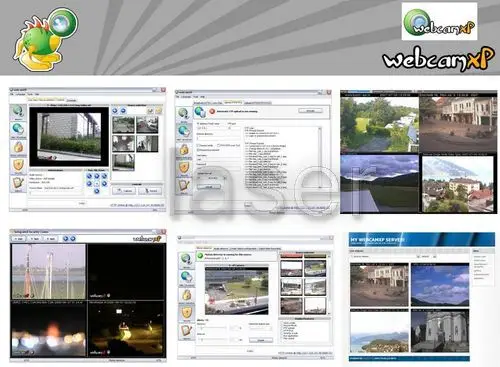Viewport: 500px width, 367px height.
Task: Switch to highlighted middle tab in FTP upload window
Action: click(233, 102)
